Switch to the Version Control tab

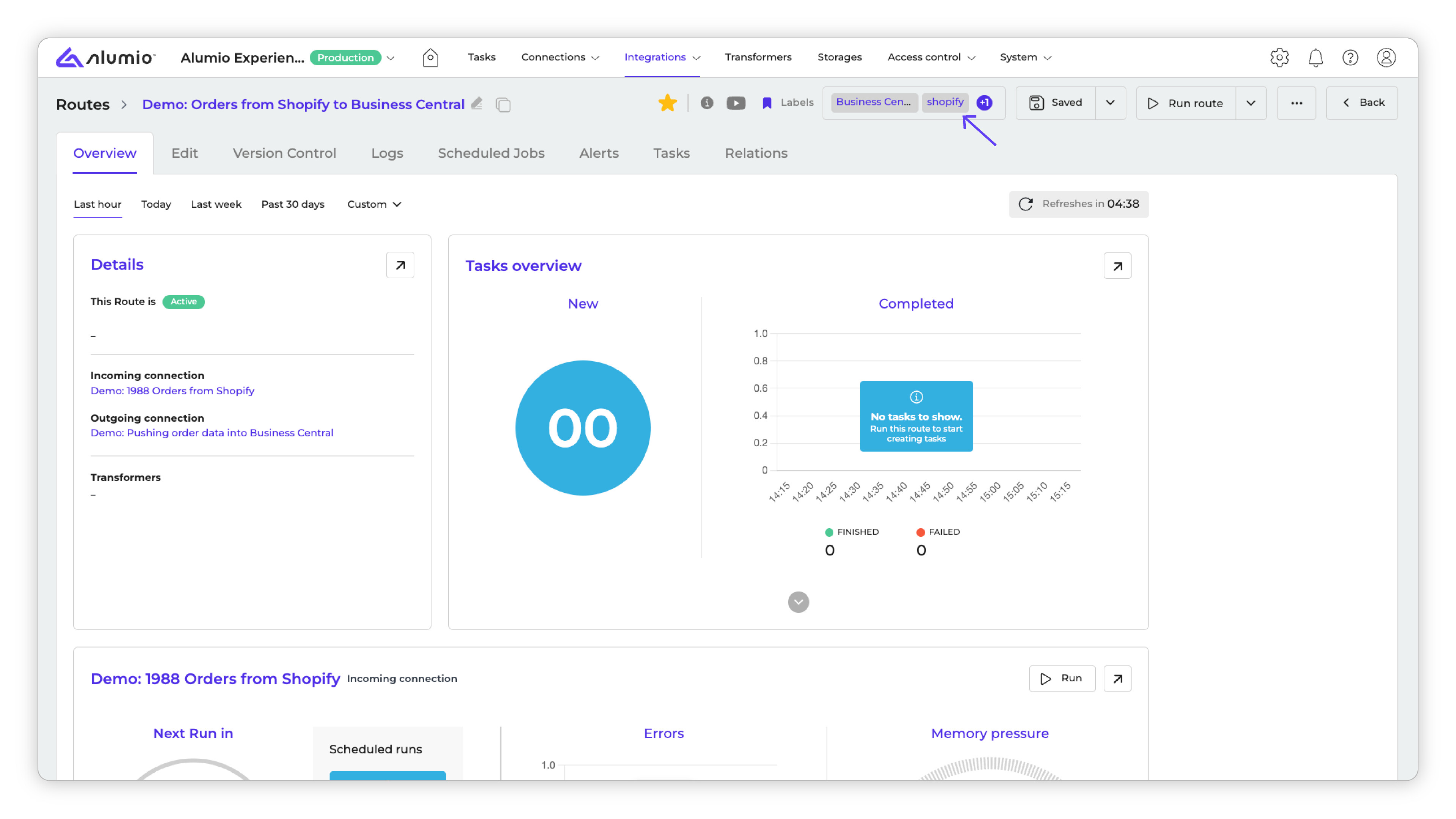point(284,153)
